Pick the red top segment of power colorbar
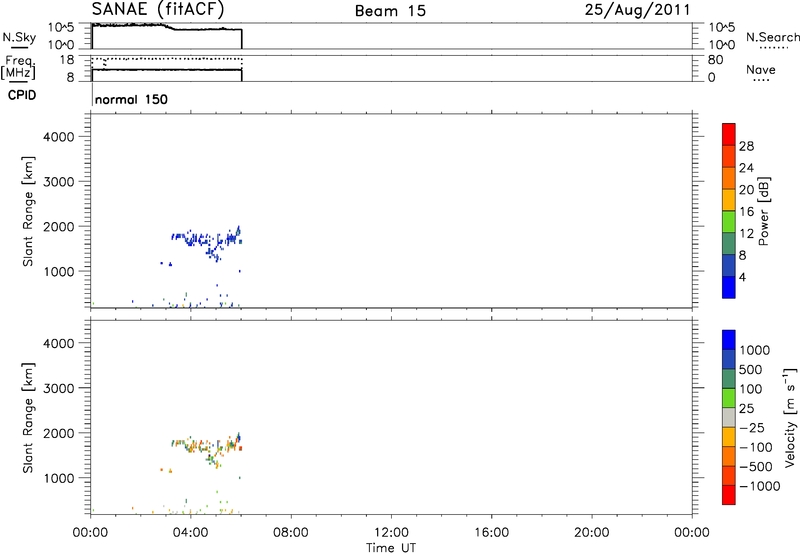Image resolution: width=800 pixels, height=554 pixels. point(729,134)
